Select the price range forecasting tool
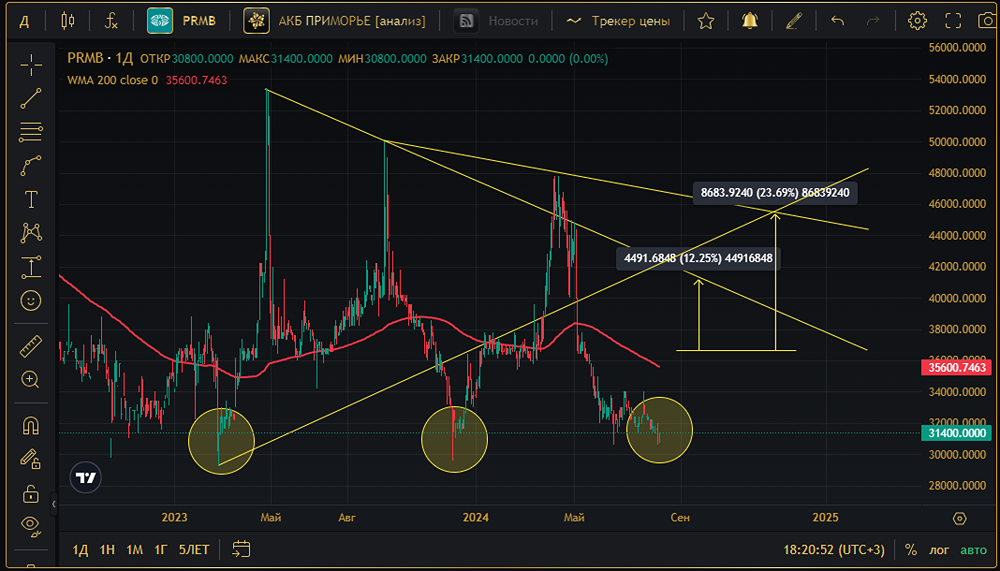 click(x=31, y=267)
